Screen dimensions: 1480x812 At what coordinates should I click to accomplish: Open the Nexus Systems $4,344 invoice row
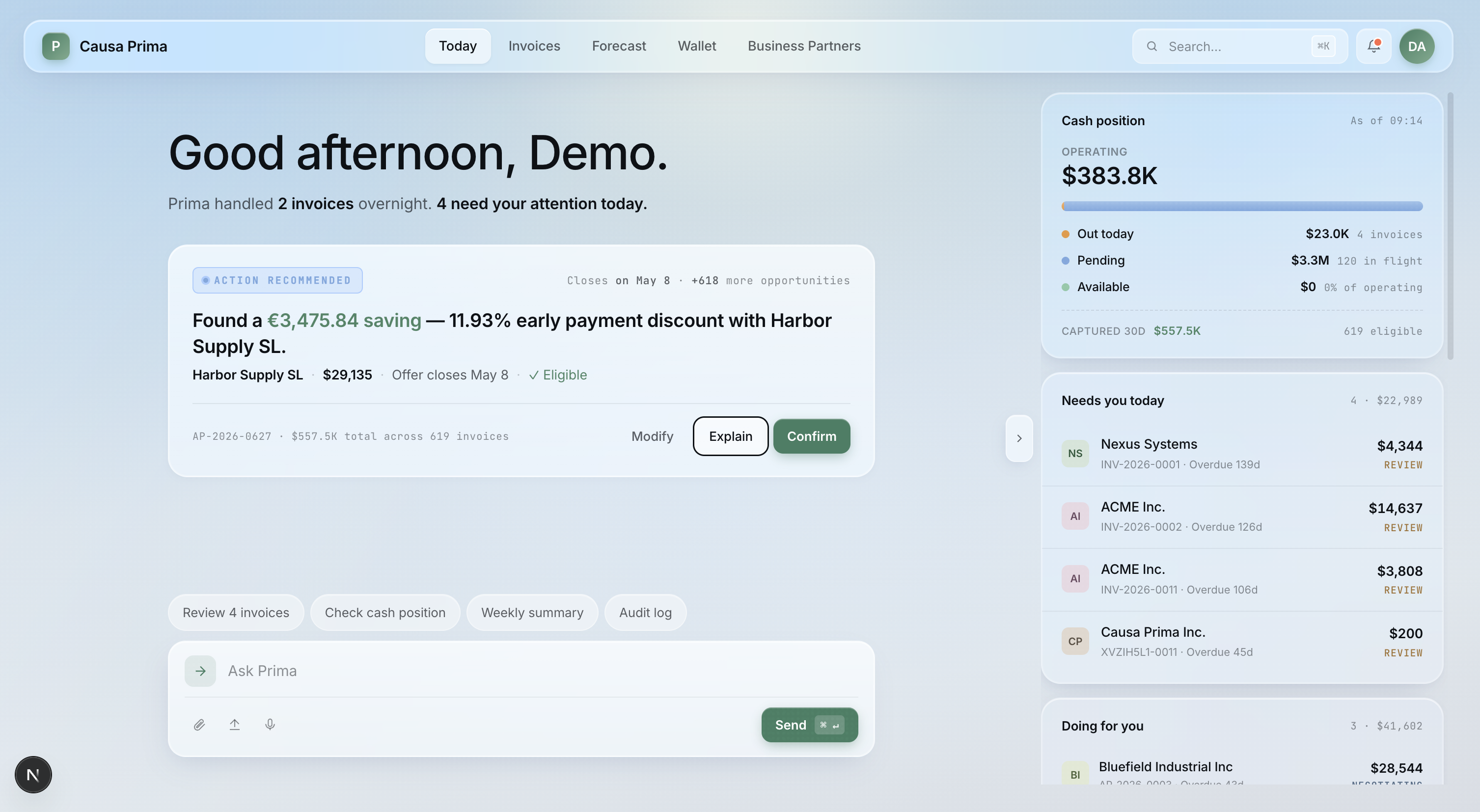[1241, 454]
